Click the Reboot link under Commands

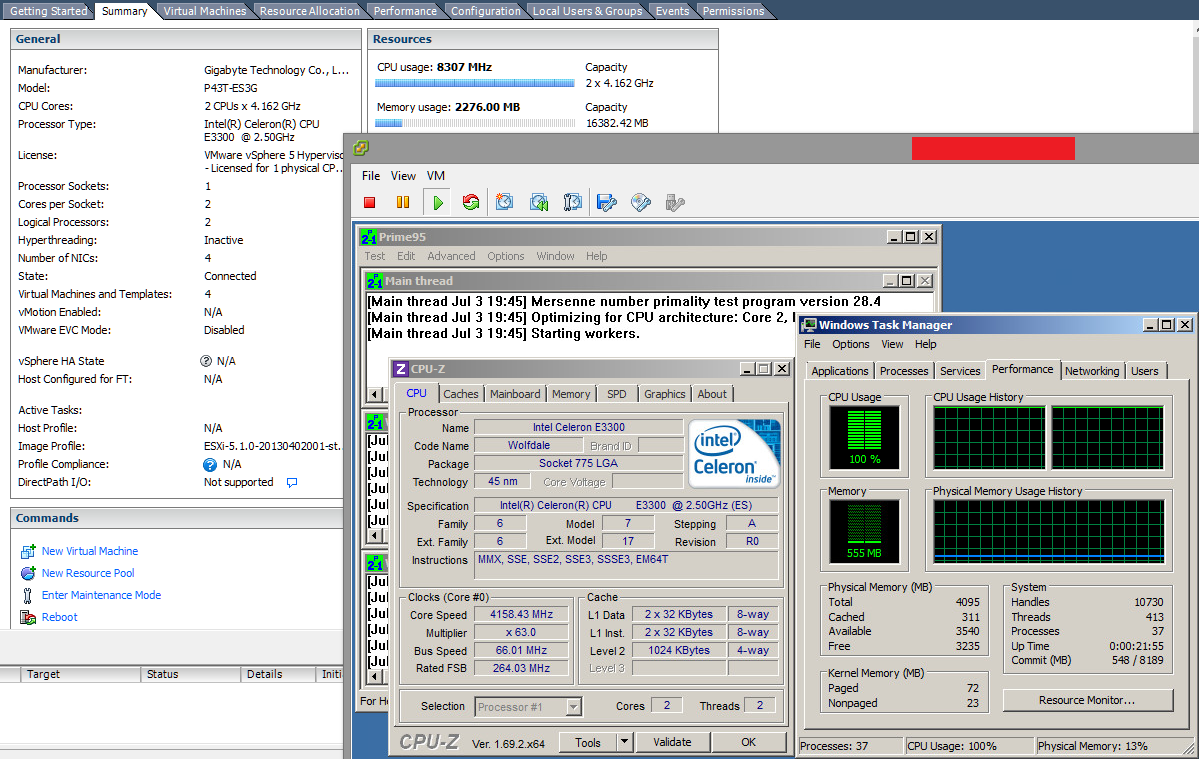60,618
